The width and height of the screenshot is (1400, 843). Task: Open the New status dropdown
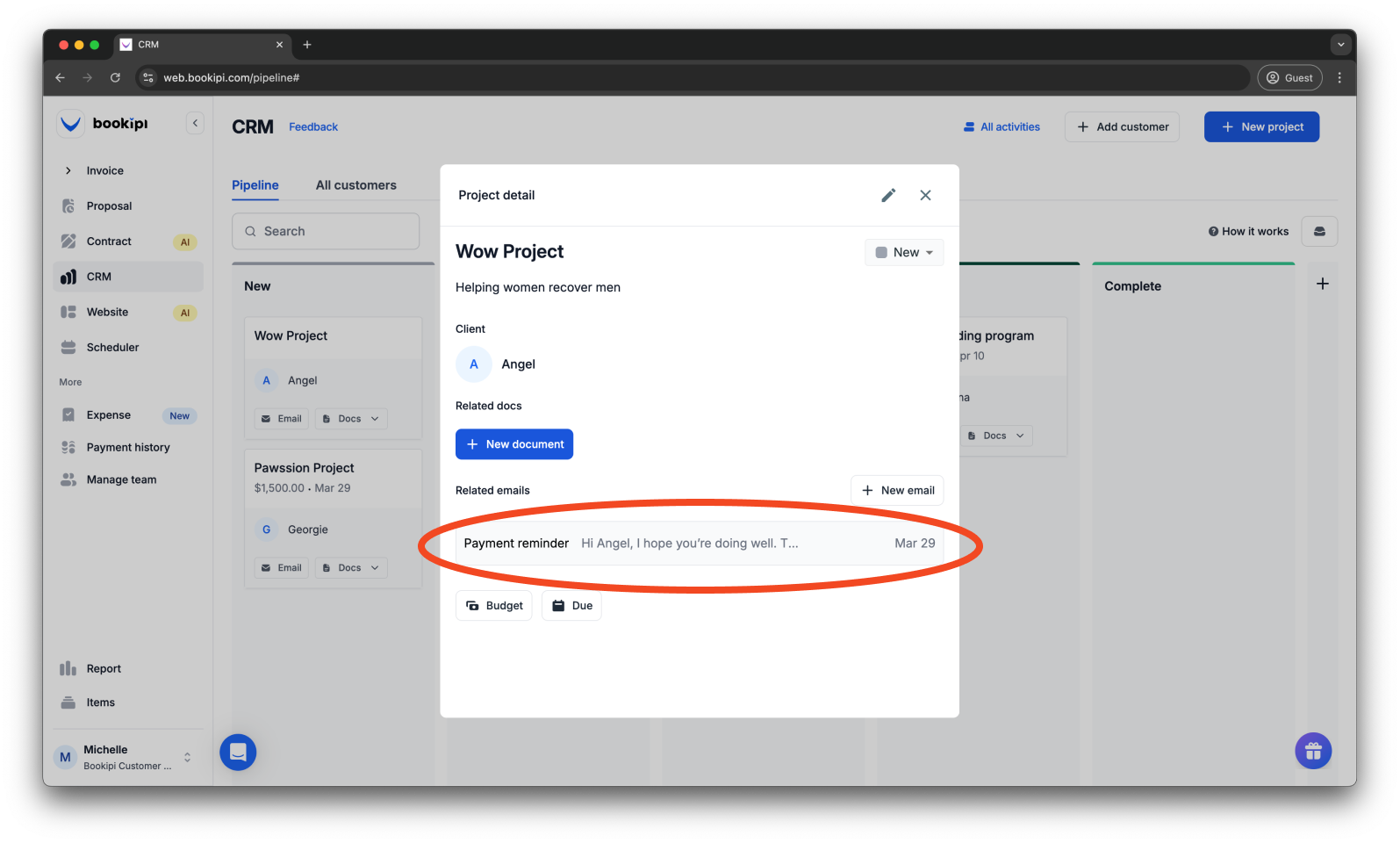click(x=904, y=253)
